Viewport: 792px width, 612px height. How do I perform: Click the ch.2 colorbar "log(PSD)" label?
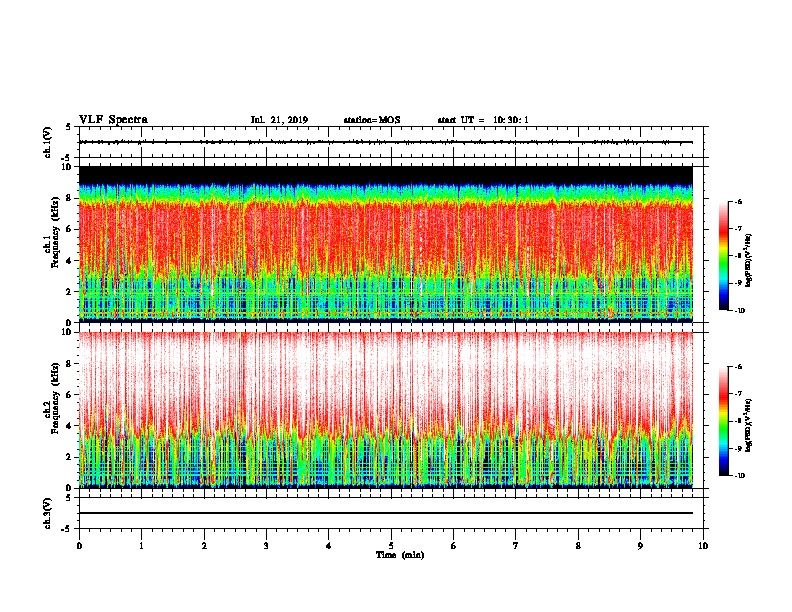tap(749, 425)
